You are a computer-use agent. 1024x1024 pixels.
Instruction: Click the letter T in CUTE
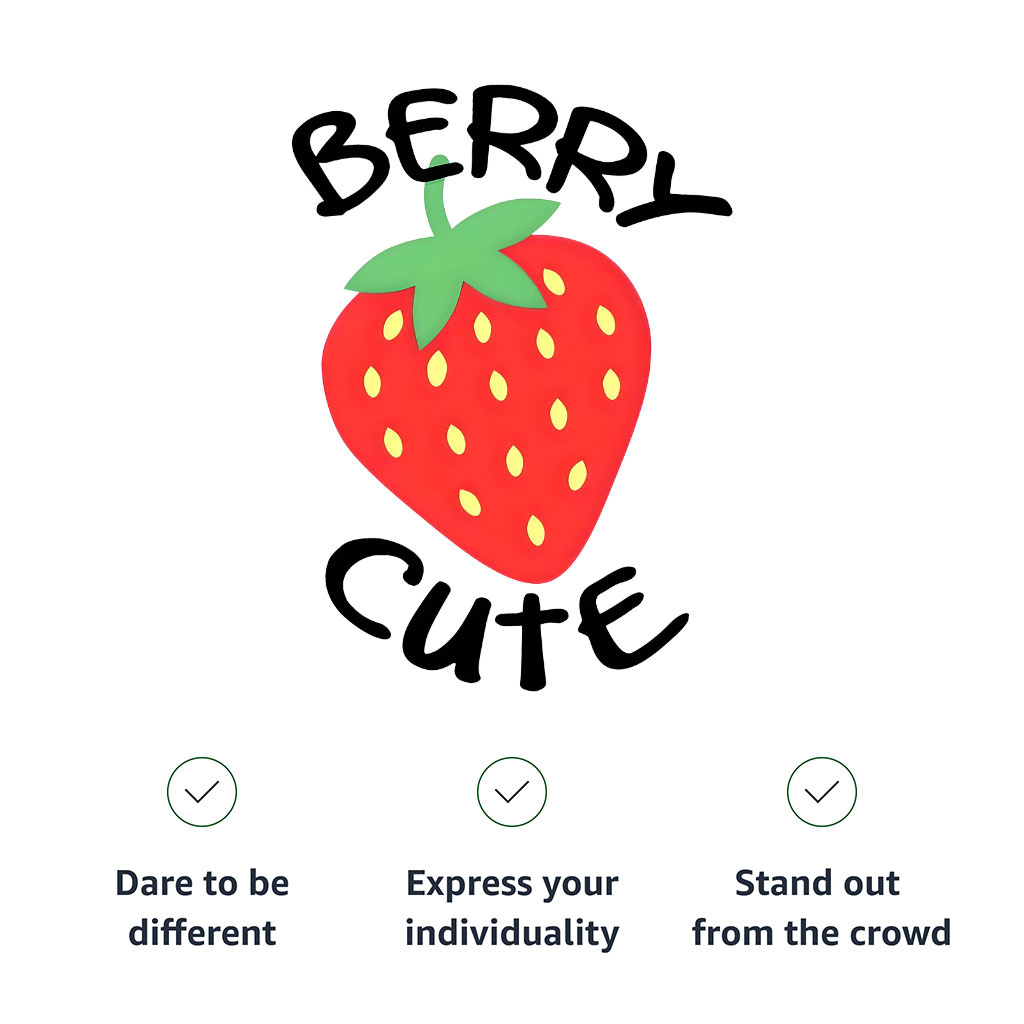click(x=532, y=639)
